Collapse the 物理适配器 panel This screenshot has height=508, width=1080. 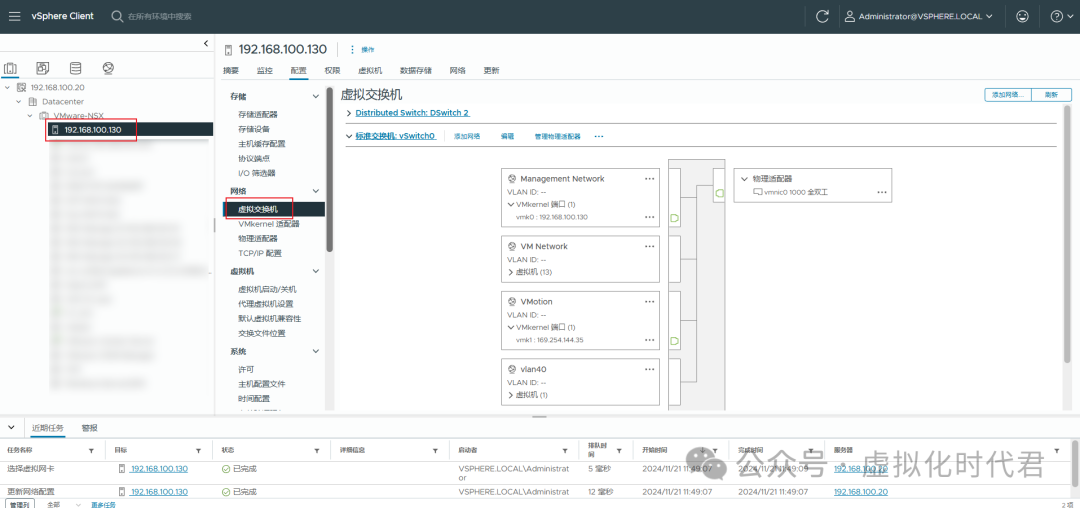pyautogui.click(x=744, y=179)
